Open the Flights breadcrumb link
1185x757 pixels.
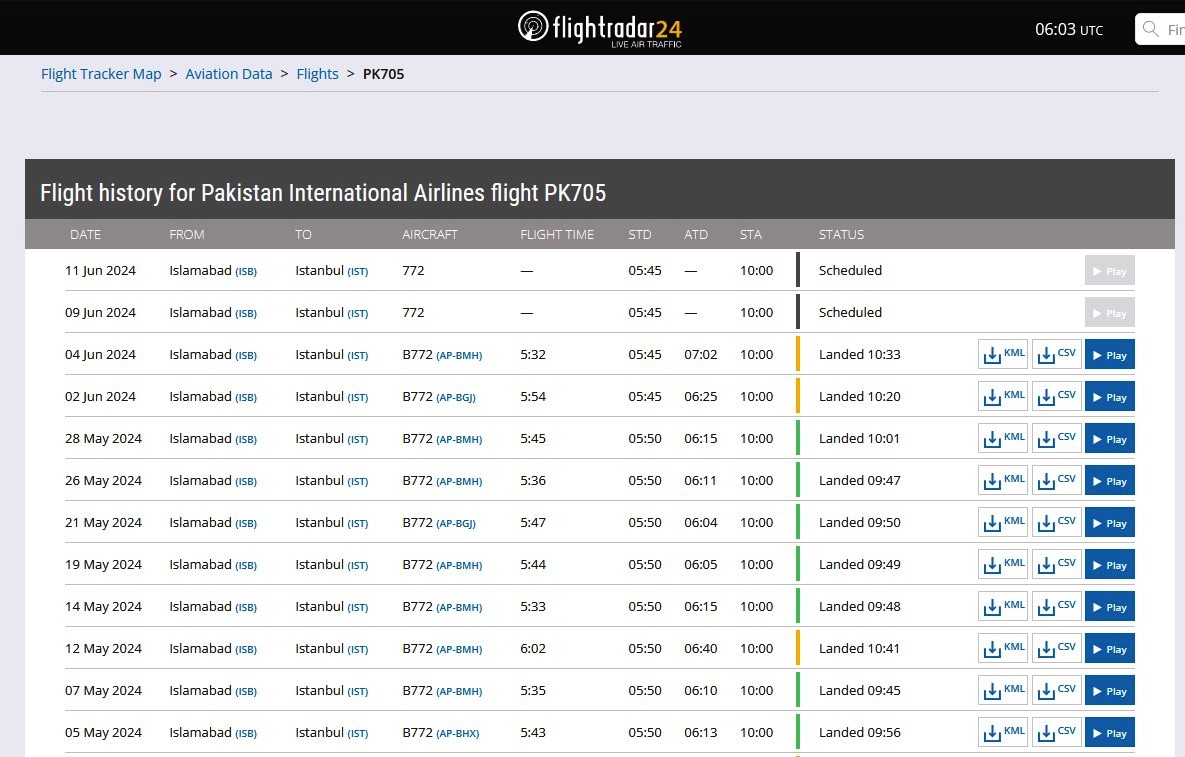tap(317, 74)
